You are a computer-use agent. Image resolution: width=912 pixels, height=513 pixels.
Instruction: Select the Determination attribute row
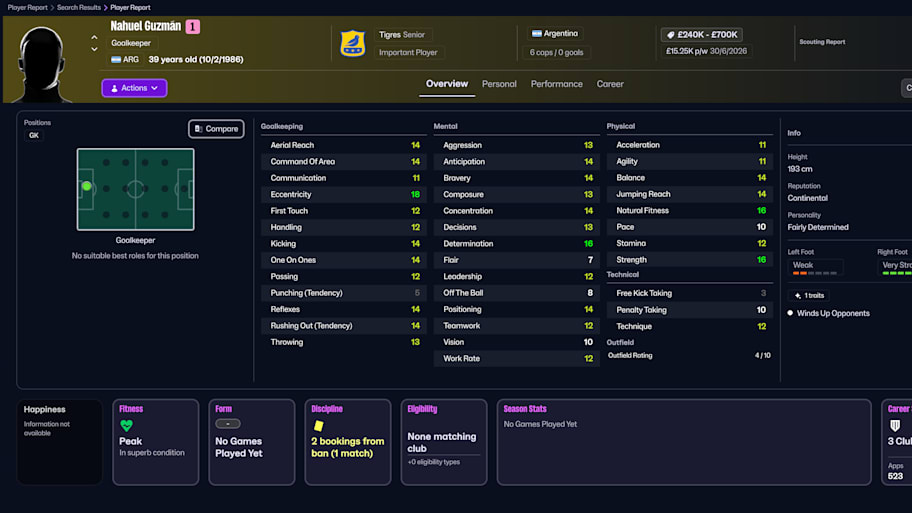pyautogui.click(x=516, y=244)
